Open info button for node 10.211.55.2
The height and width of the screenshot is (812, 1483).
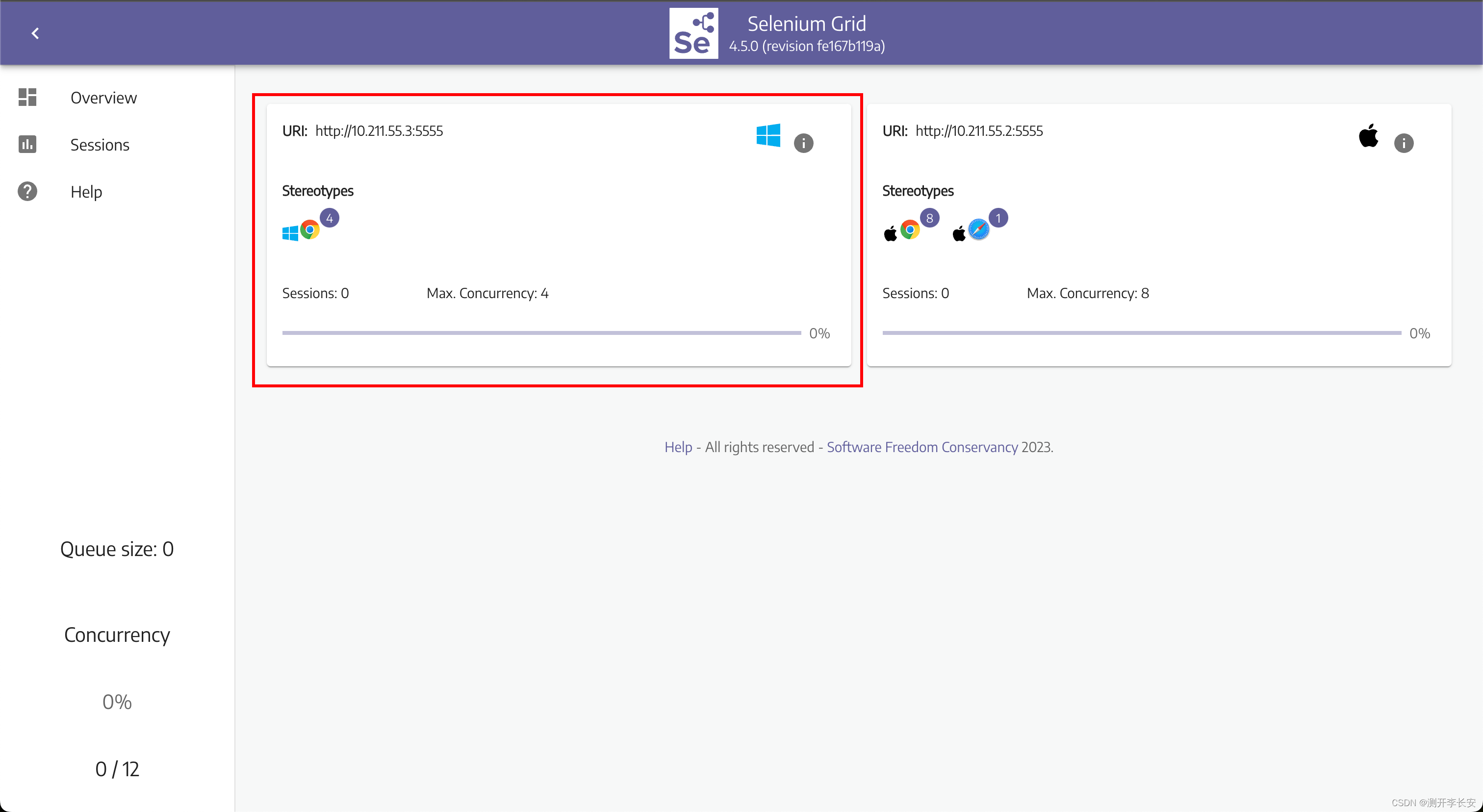click(1404, 143)
